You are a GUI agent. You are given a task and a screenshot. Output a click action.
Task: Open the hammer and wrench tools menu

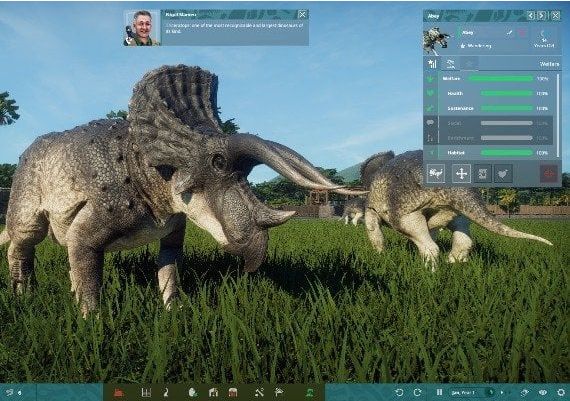point(259,393)
